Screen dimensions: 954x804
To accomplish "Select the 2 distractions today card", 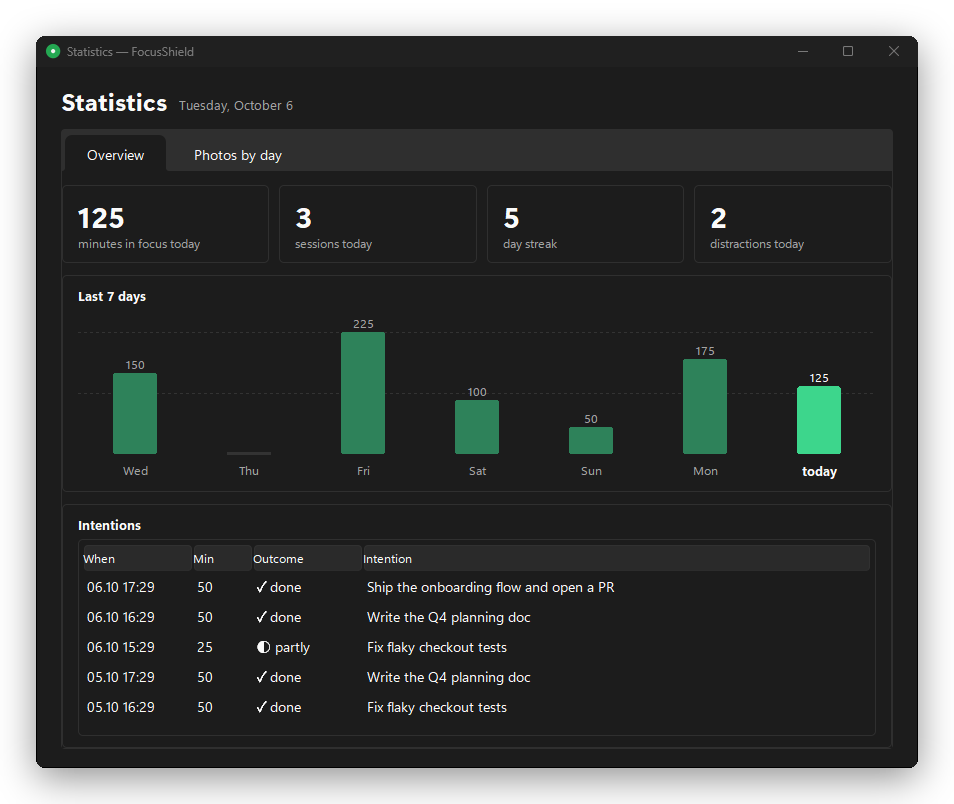I will [x=792, y=224].
